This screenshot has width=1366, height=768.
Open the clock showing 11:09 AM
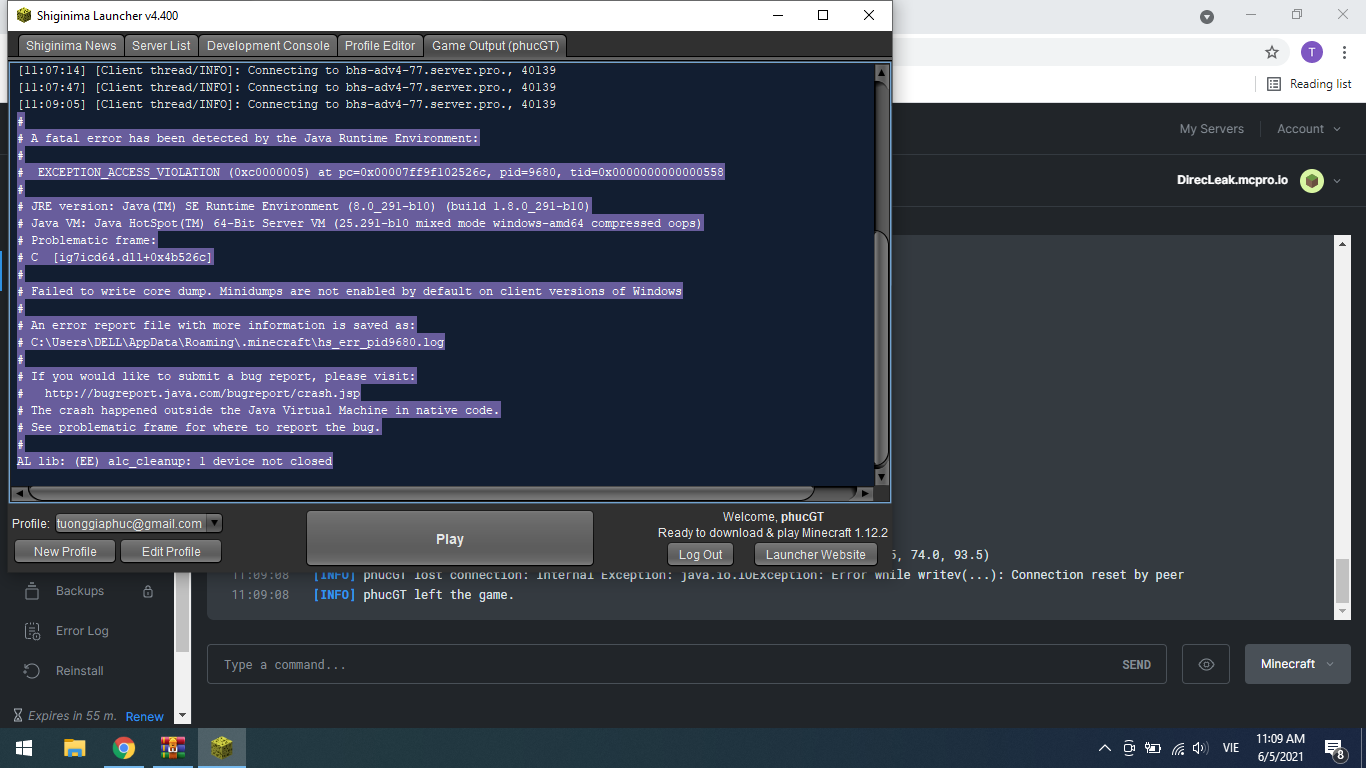point(1280,748)
